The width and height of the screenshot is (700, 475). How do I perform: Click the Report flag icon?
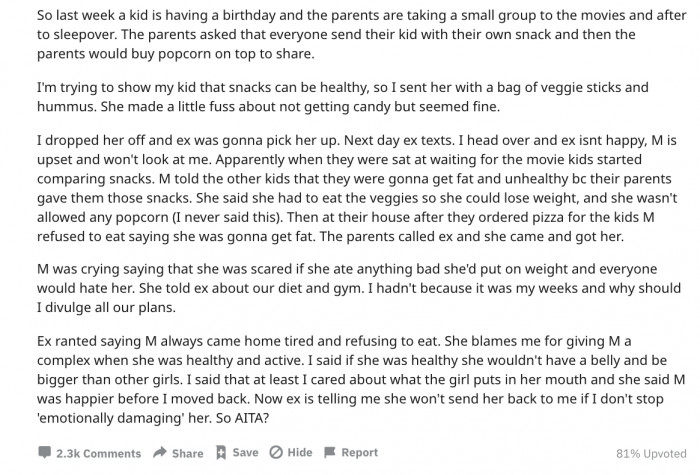329,453
